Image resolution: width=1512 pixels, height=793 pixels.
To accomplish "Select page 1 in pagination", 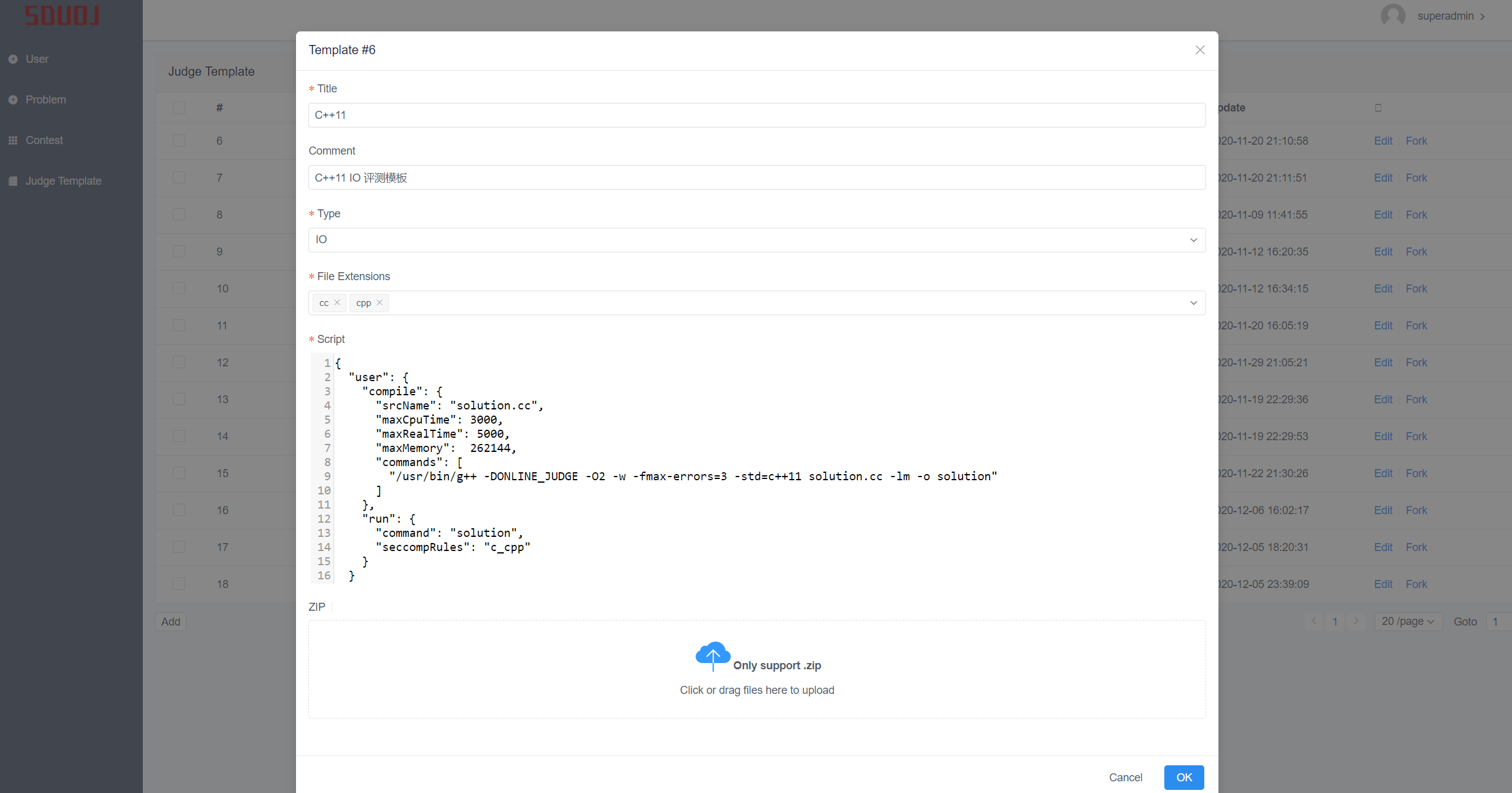I will click(x=1335, y=622).
